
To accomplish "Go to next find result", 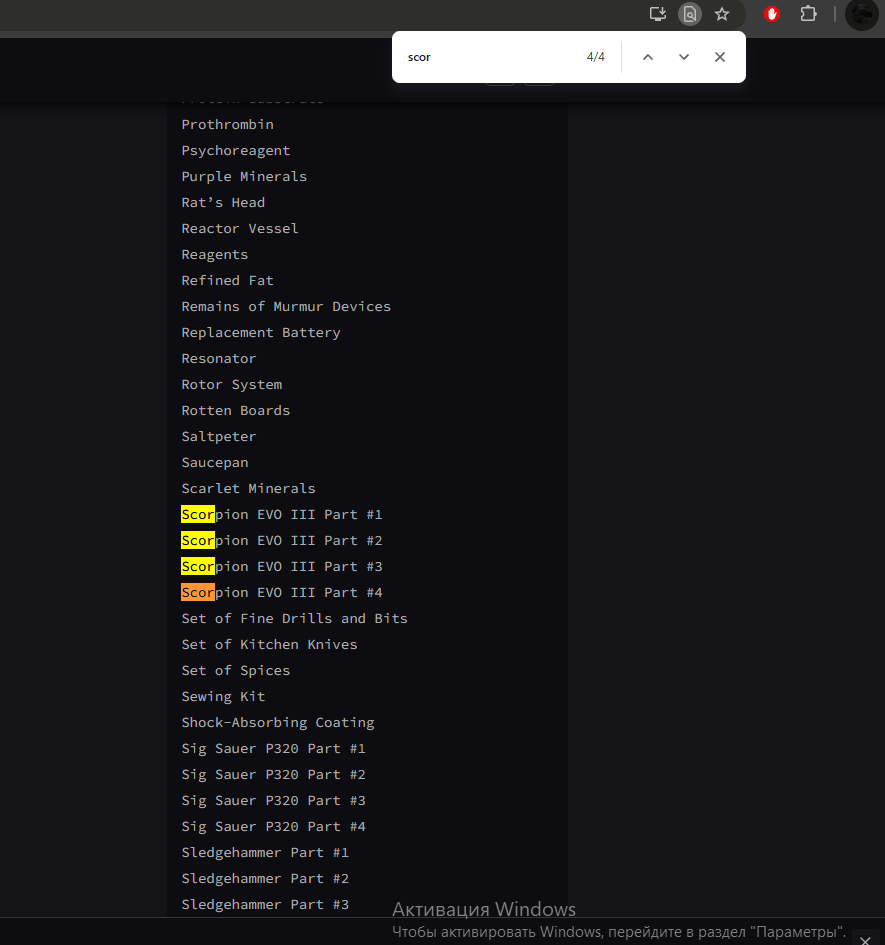I will (684, 57).
